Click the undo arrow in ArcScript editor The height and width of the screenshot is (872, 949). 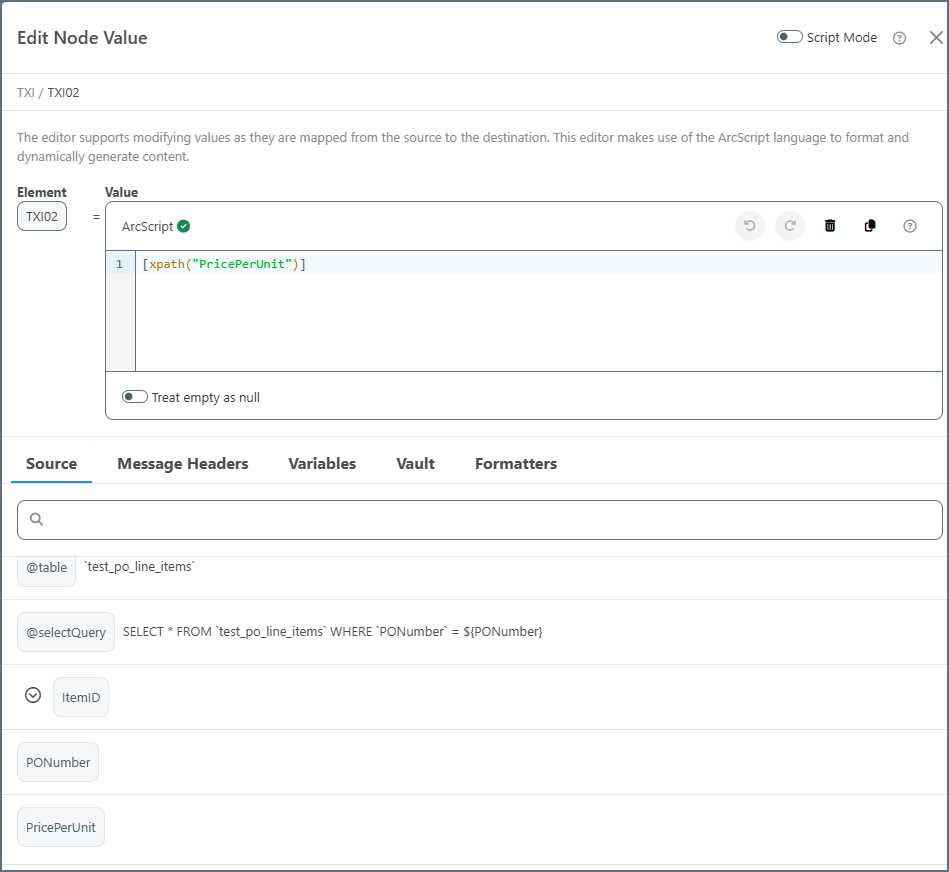(x=750, y=226)
